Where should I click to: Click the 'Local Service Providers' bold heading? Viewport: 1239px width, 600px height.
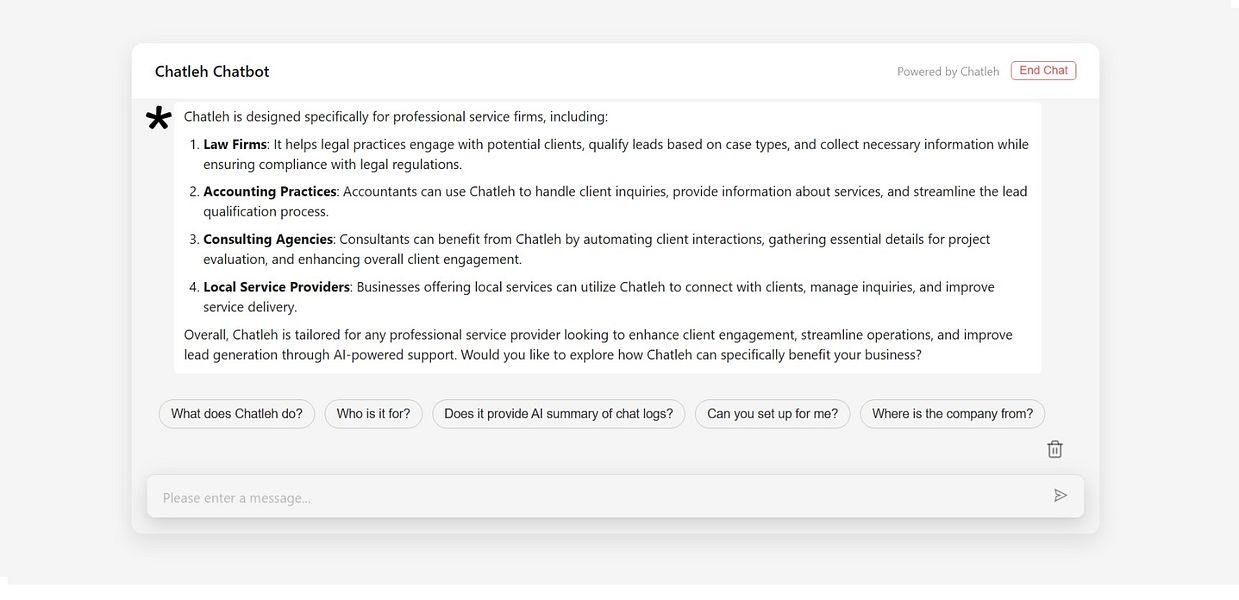point(277,287)
